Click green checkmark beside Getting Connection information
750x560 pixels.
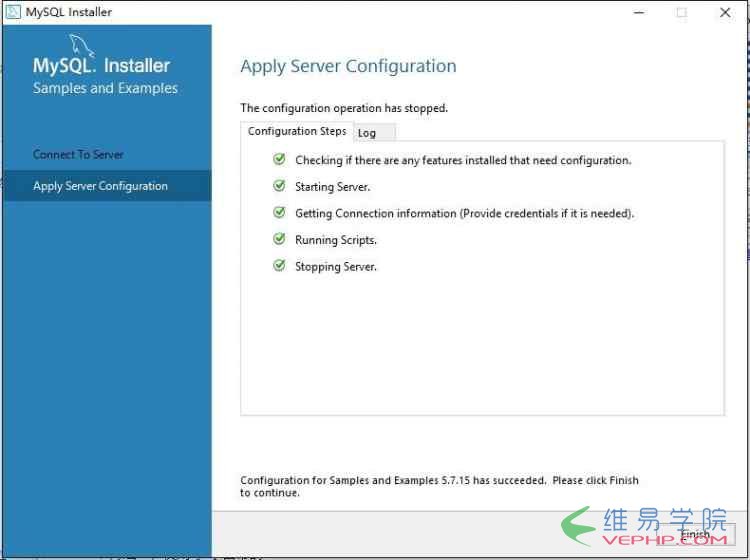pos(279,212)
